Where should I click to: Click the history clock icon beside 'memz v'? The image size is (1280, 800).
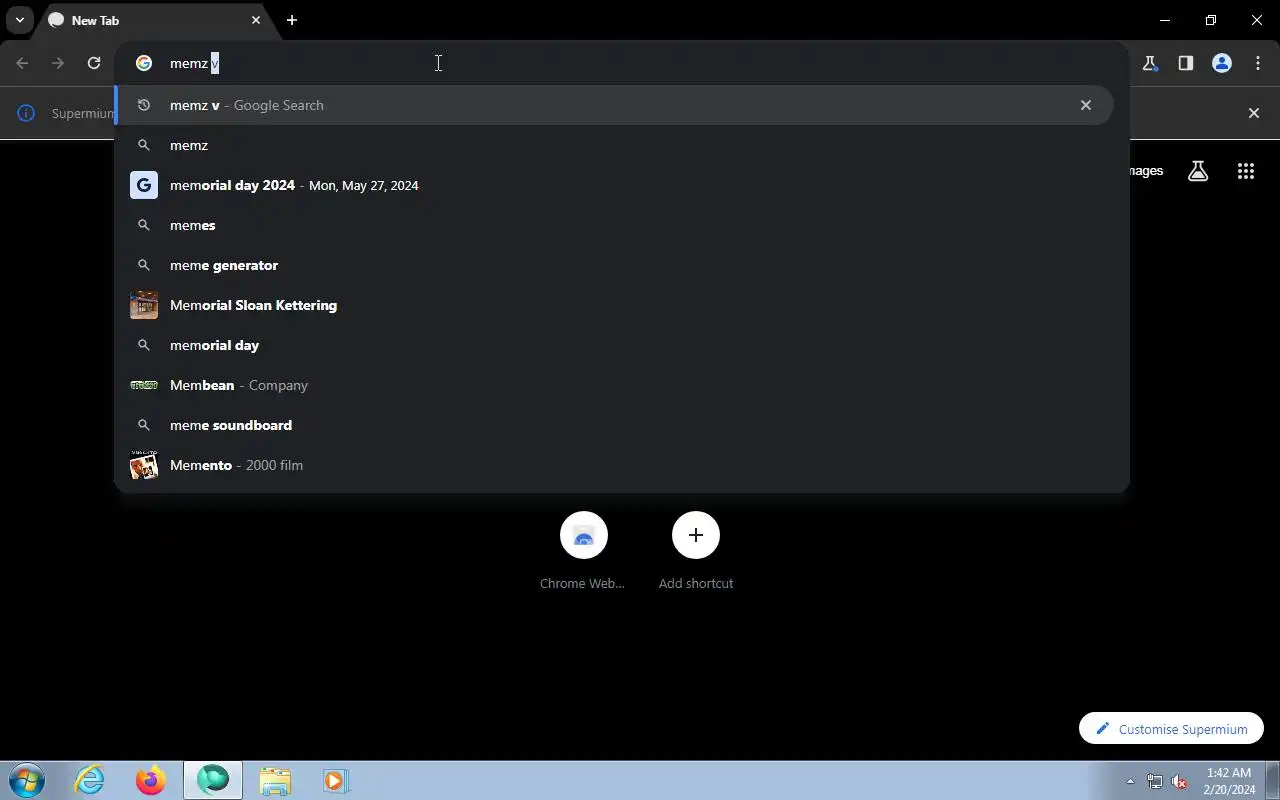click(x=144, y=105)
